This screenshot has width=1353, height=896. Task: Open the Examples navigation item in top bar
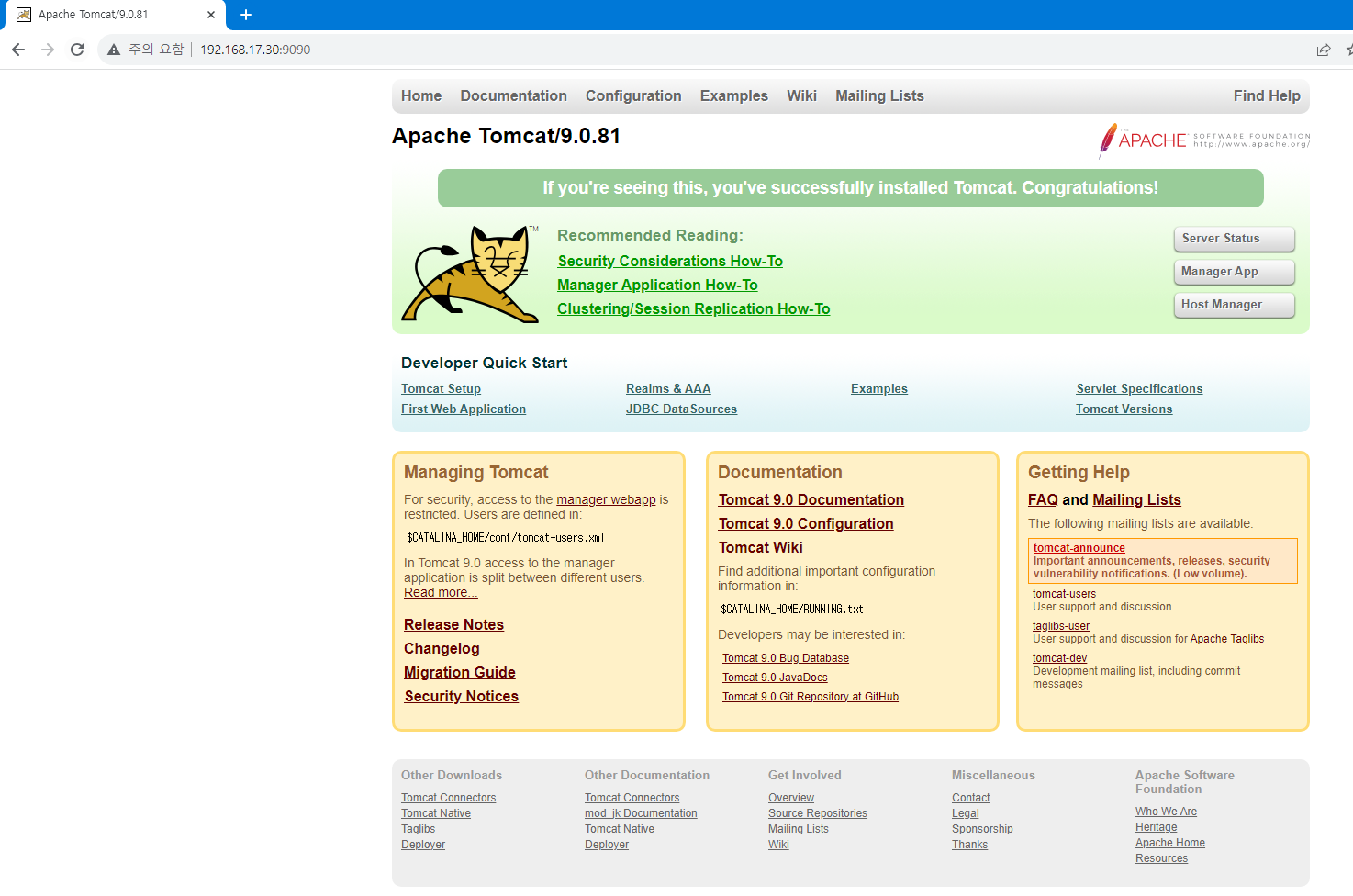[733, 95]
